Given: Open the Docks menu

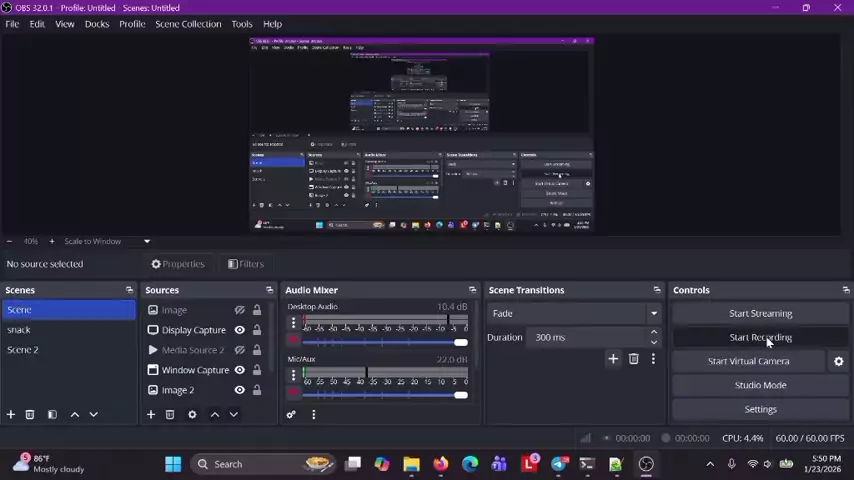Looking at the screenshot, I should (x=97, y=24).
